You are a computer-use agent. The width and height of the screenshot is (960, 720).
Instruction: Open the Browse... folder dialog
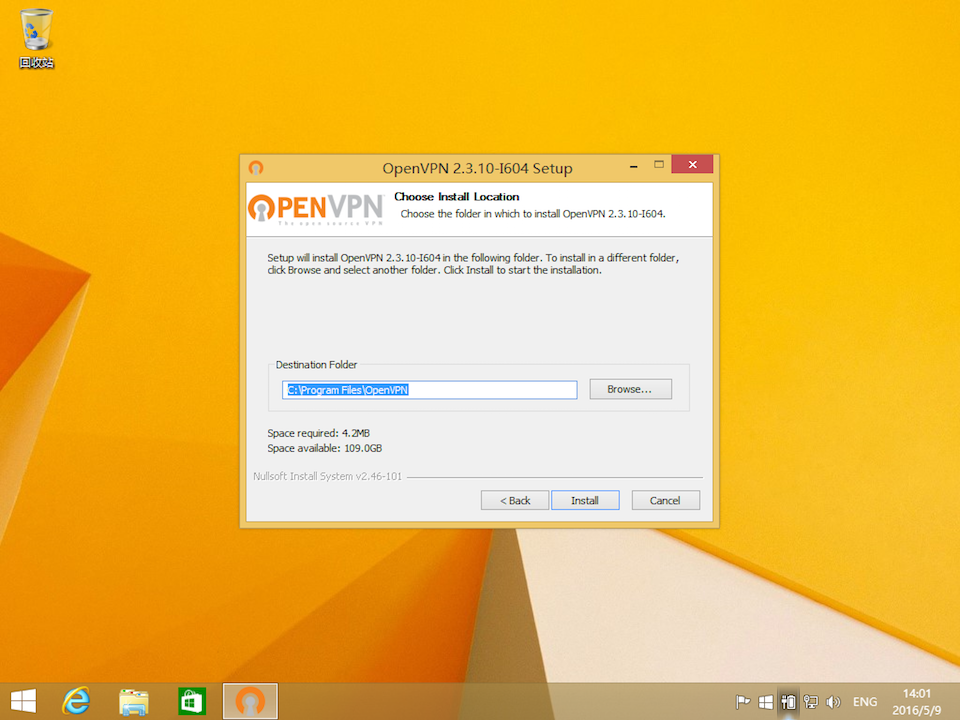tap(630, 389)
